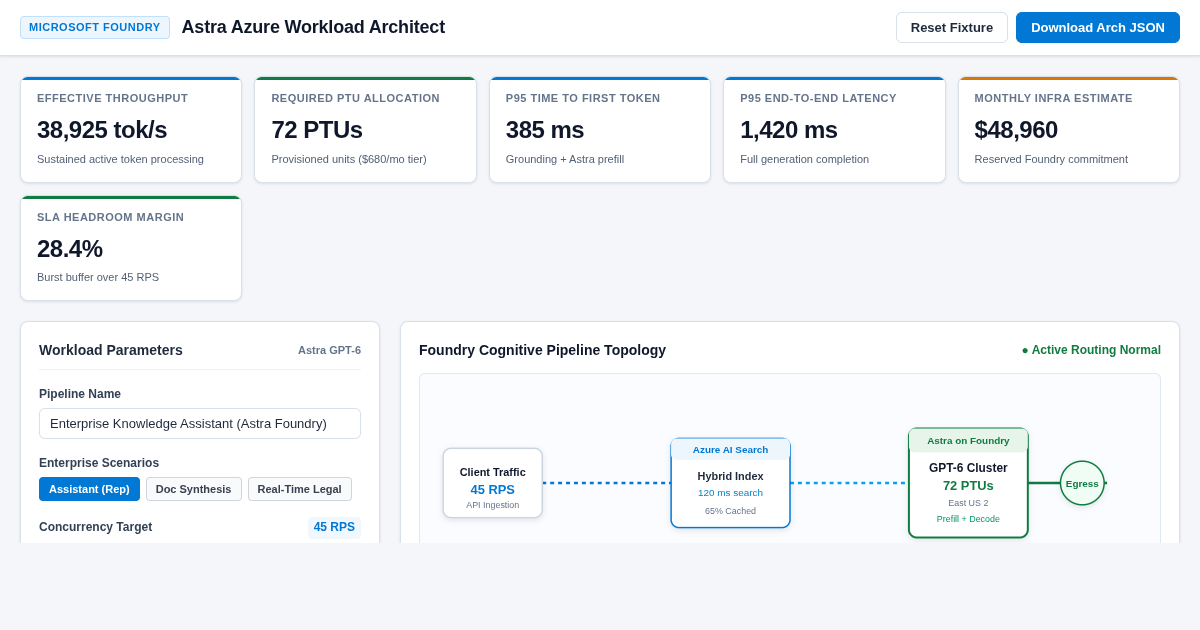Select the 28.4% SLA headroom value
The width and height of the screenshot is (1200, 630).
pyautogui.click(x=70, y=249)
